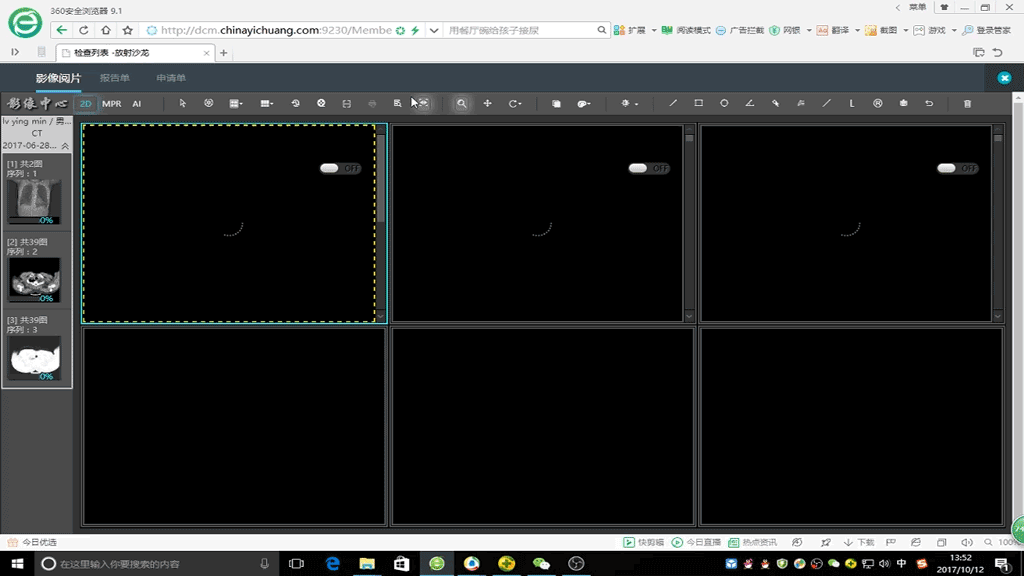Click the trash delete annotations icon
This screenshot has width=1024, height=576.
(967, 104)
